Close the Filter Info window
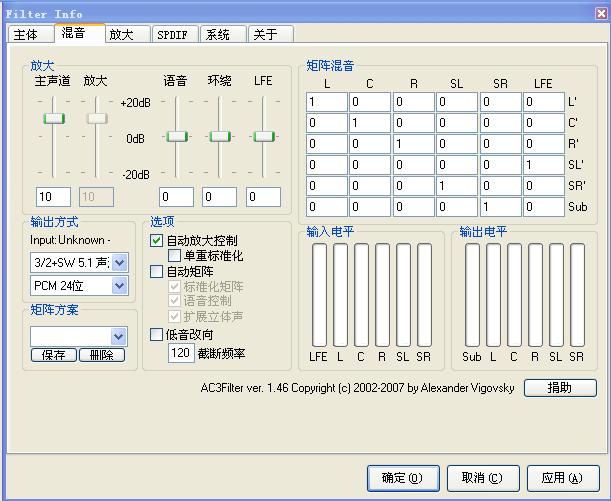611x501 pixels. point(601,13)
